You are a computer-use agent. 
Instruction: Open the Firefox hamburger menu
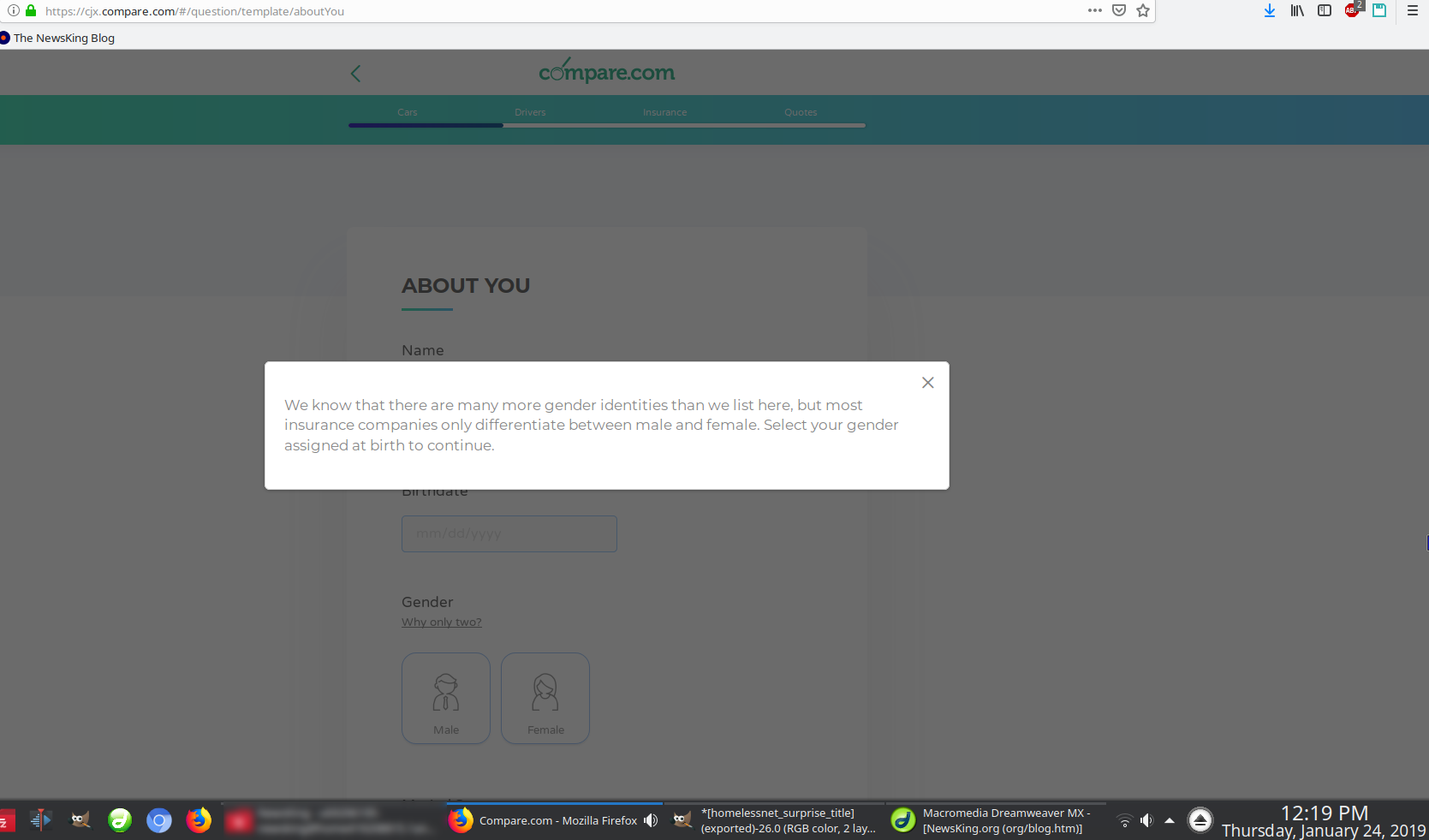[1413, 11]
